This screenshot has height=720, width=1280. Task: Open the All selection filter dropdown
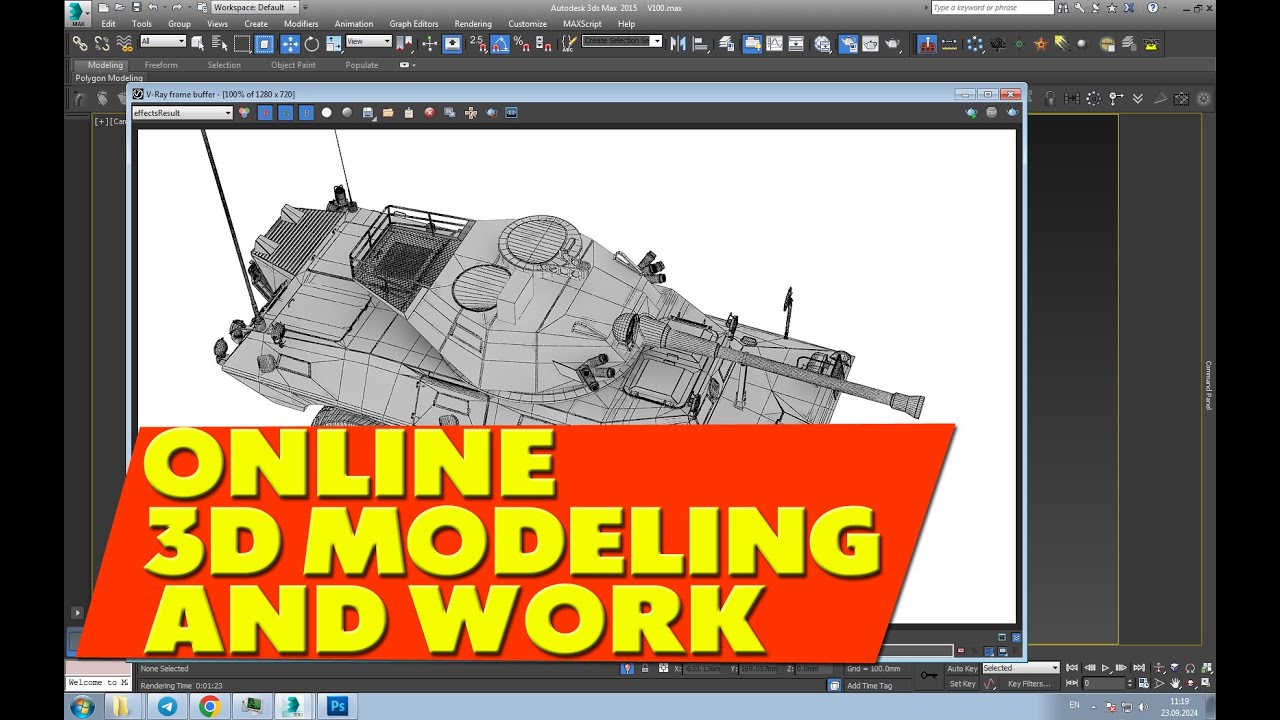point(163,42)
